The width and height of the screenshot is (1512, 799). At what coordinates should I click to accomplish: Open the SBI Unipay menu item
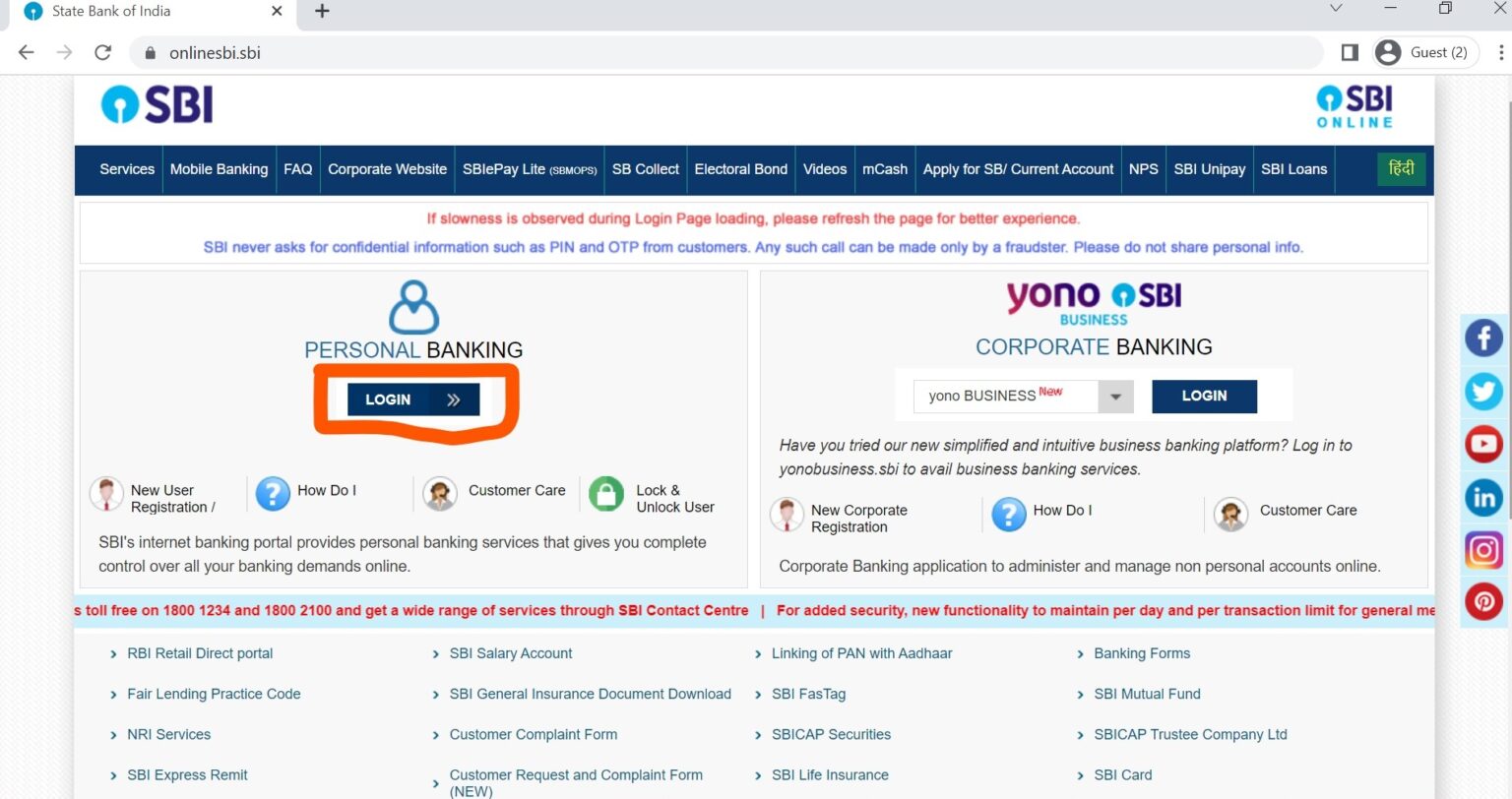[1210, 169]
